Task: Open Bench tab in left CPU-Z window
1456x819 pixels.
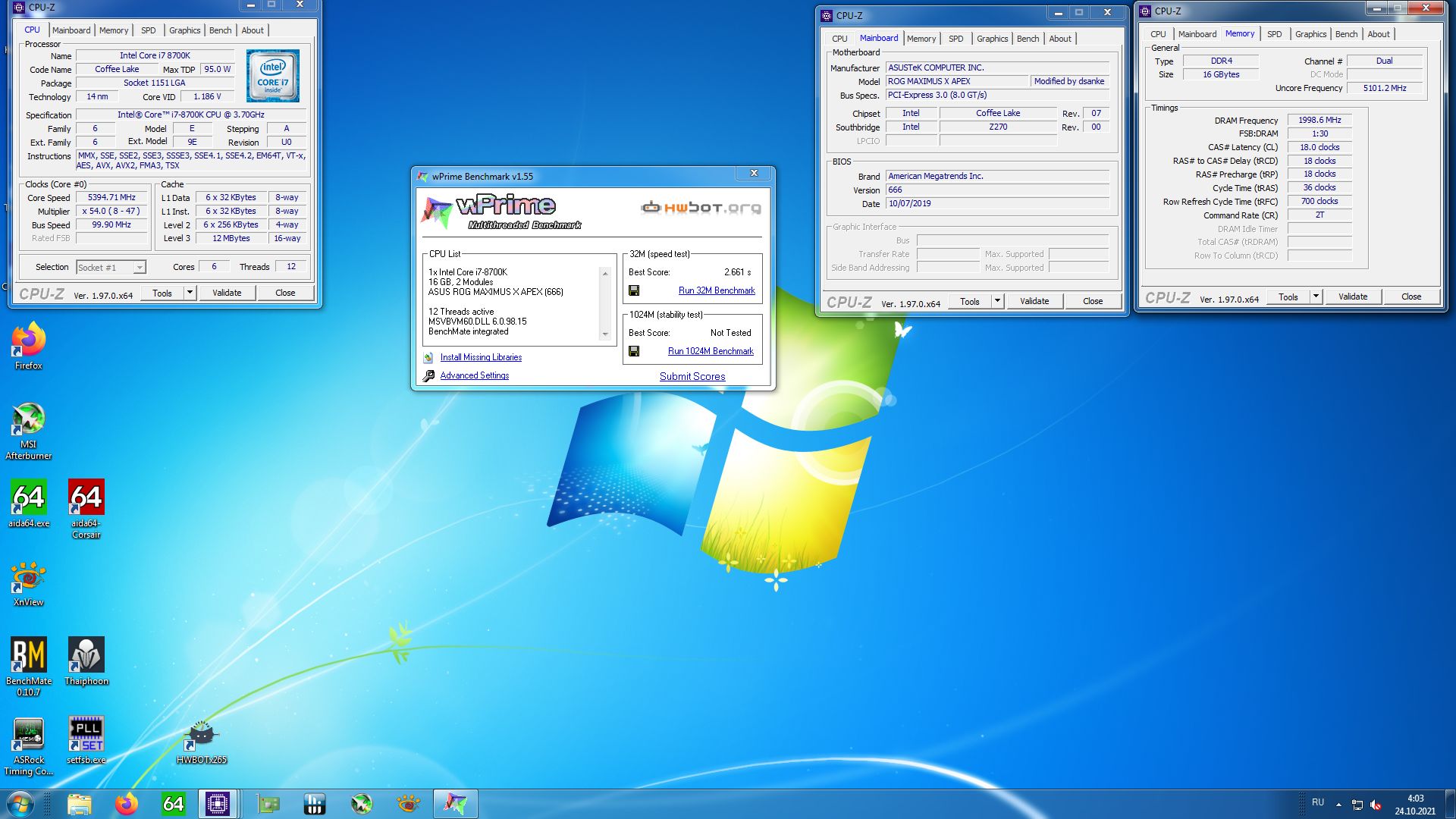Action: click(x=221, y=30)
